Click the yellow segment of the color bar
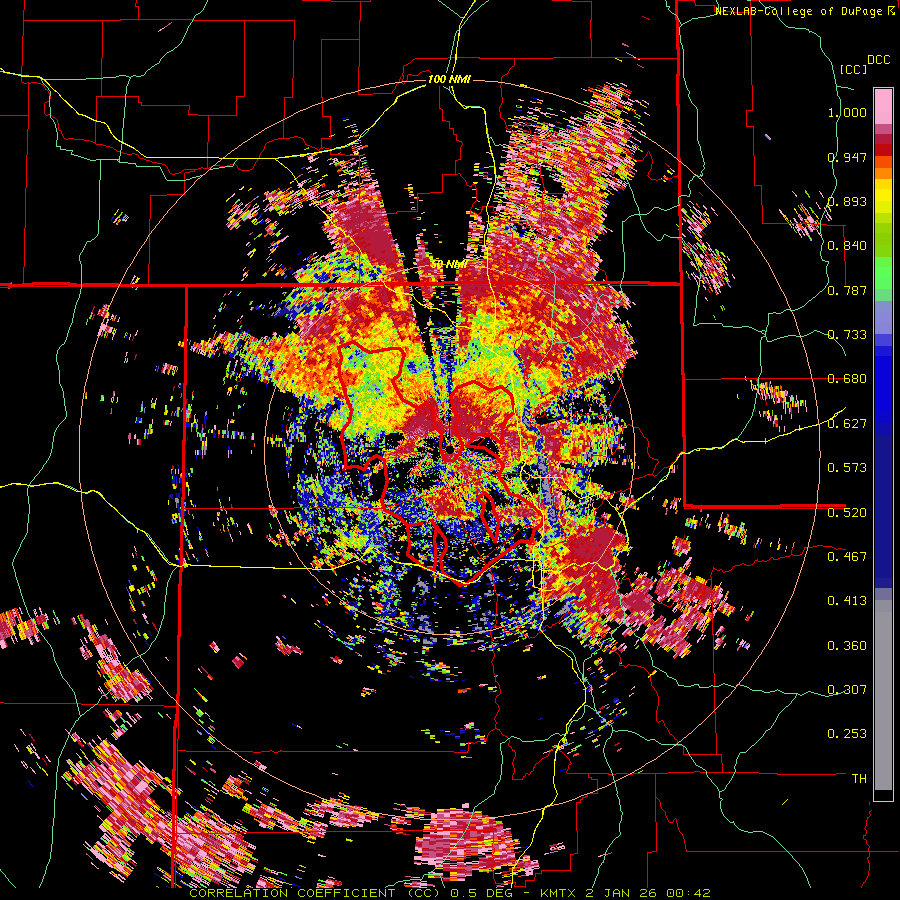The width and height of the screenshot is (900, 900). (x=883, y=195)
